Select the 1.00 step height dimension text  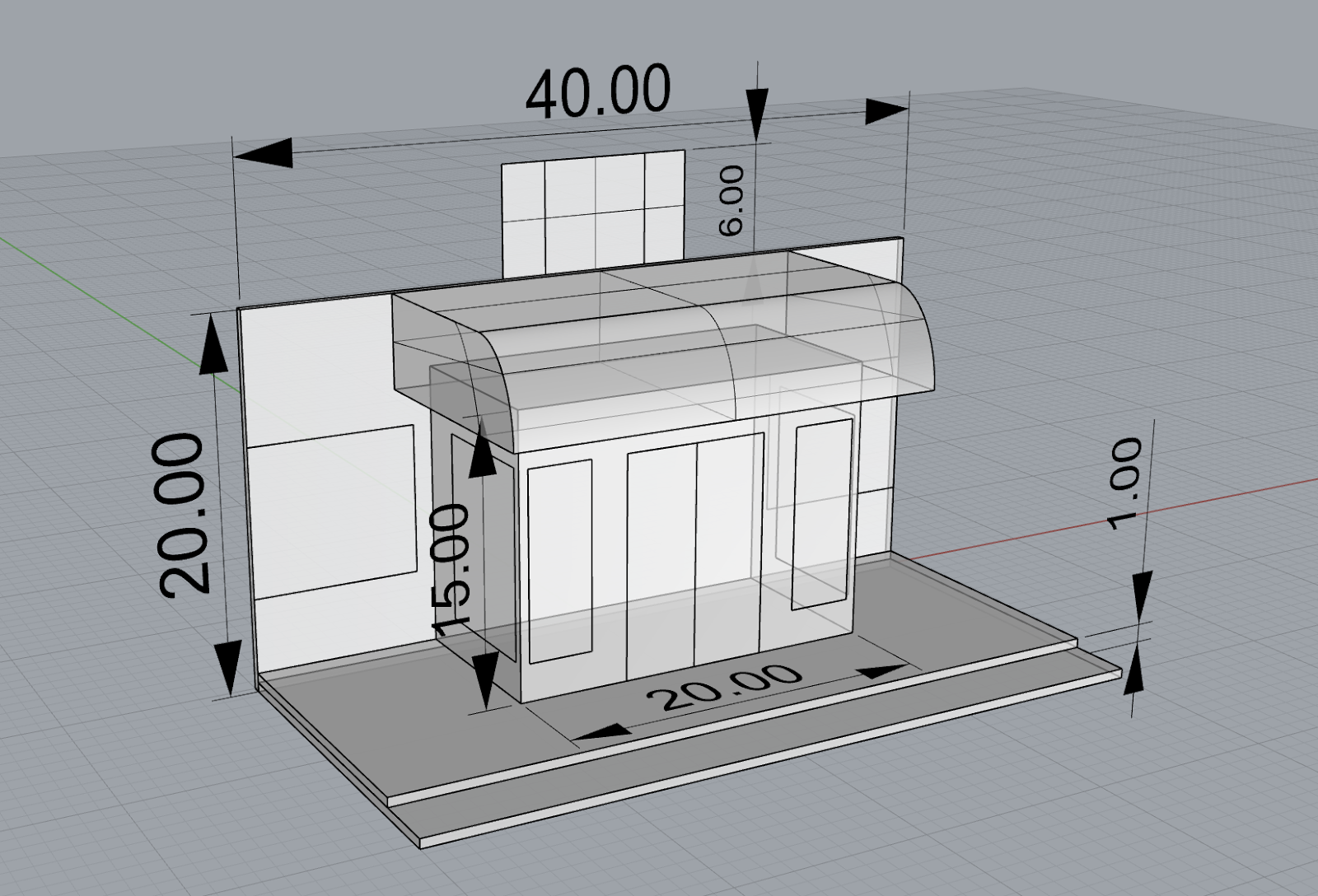pyautogui.click(x=1124, y=483)
